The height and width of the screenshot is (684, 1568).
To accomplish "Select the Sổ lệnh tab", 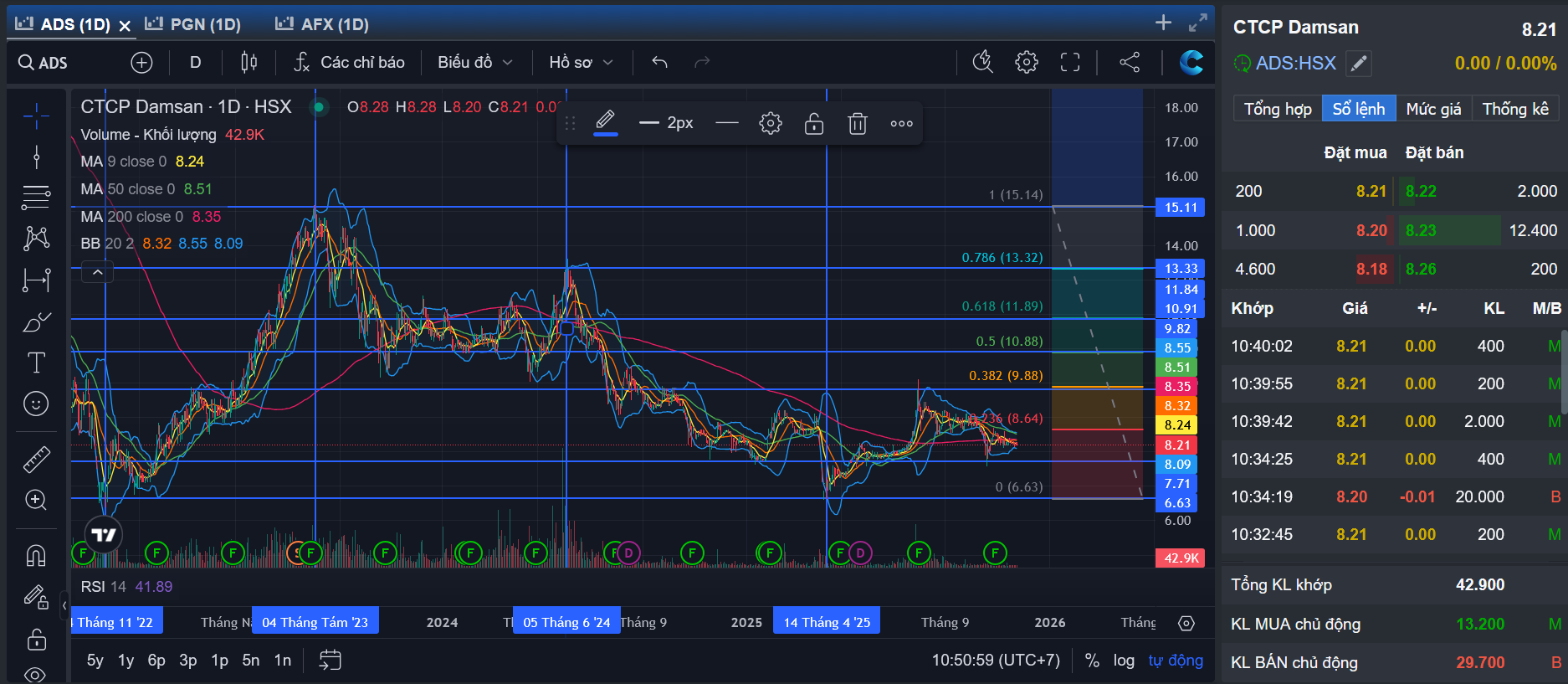I will [x=1359, y=109].
